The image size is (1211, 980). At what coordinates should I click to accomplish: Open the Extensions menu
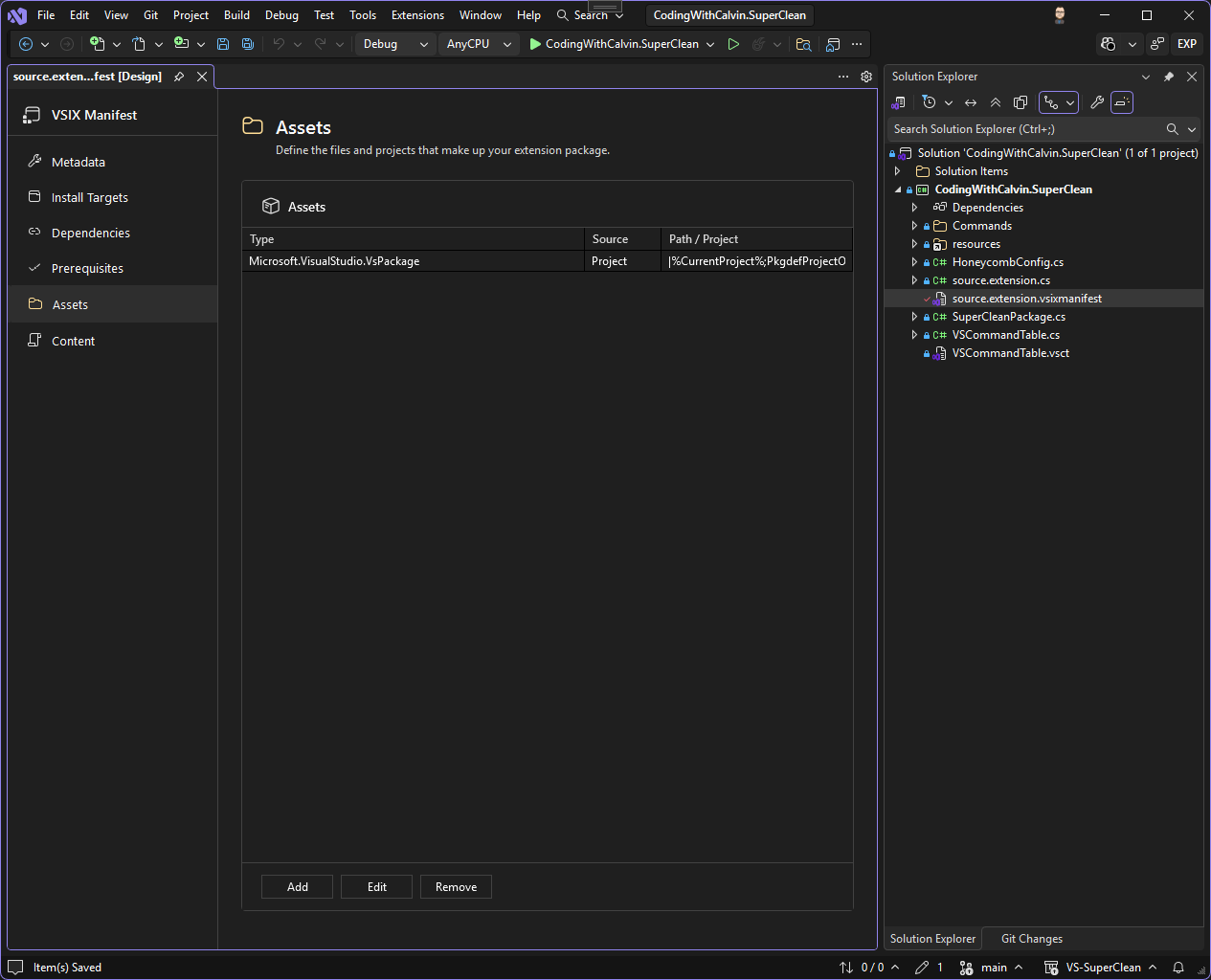pos(417,15)
